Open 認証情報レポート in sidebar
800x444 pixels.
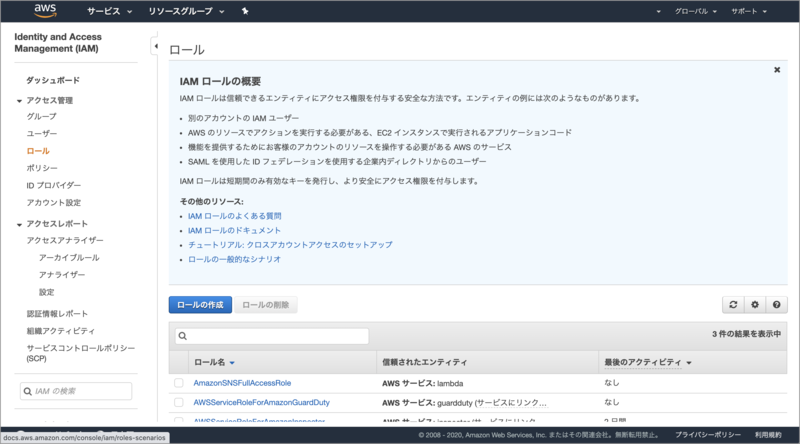pos(57,313)
